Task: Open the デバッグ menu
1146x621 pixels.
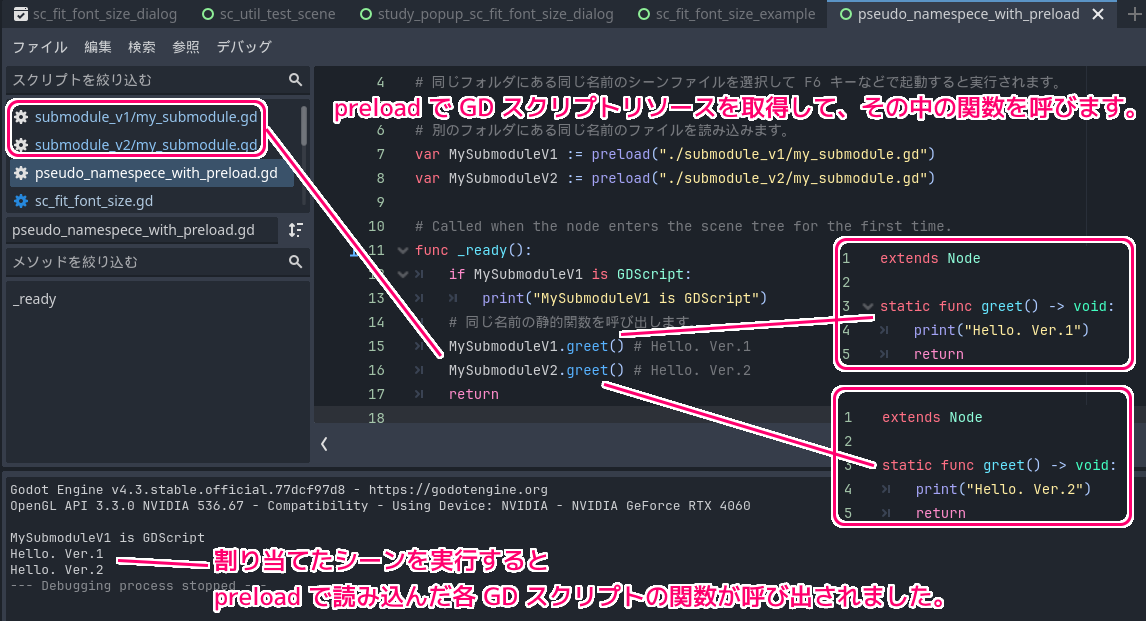Action: 244,48
